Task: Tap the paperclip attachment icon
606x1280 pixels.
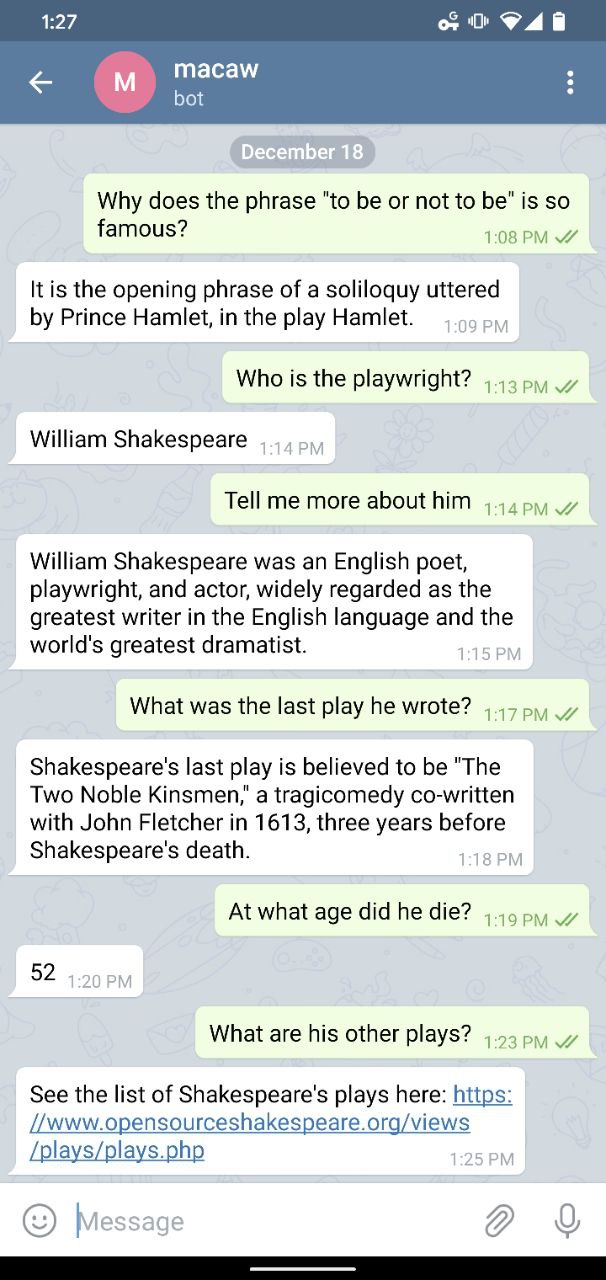Action: coord(499,1220)
